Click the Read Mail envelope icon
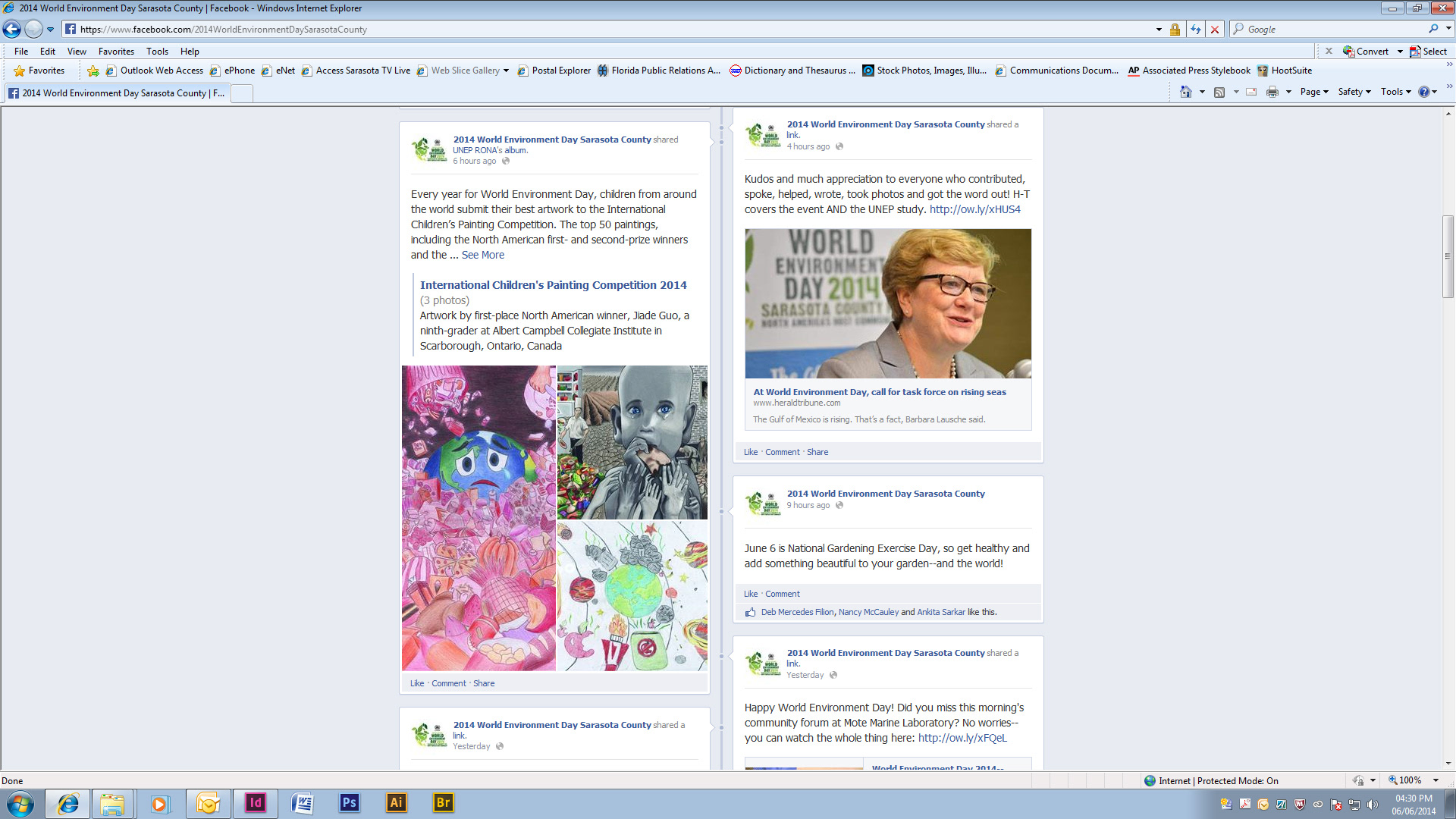 (x=1251, y=92)
